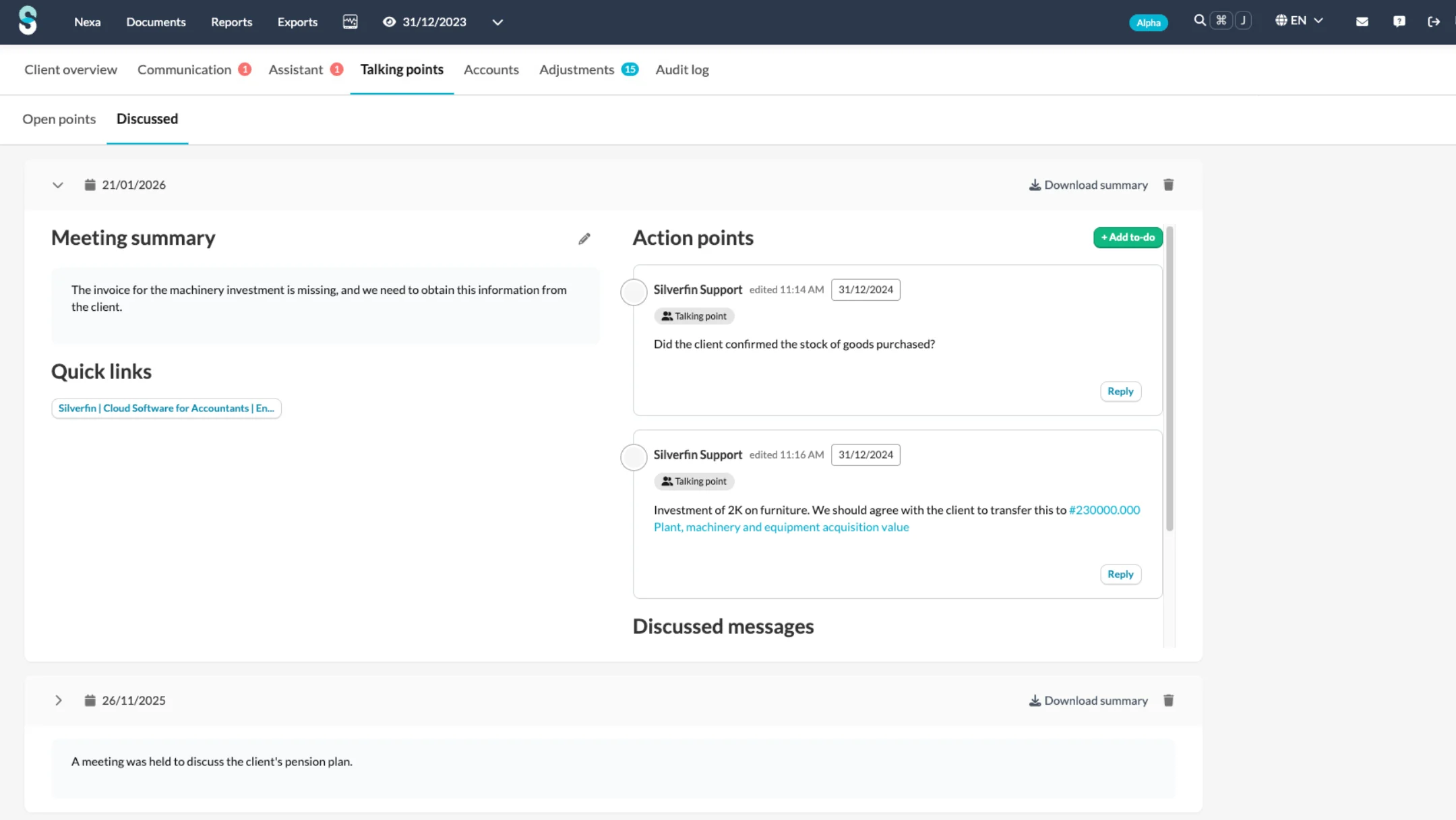Switch to the Open points tab

(59, 119)
